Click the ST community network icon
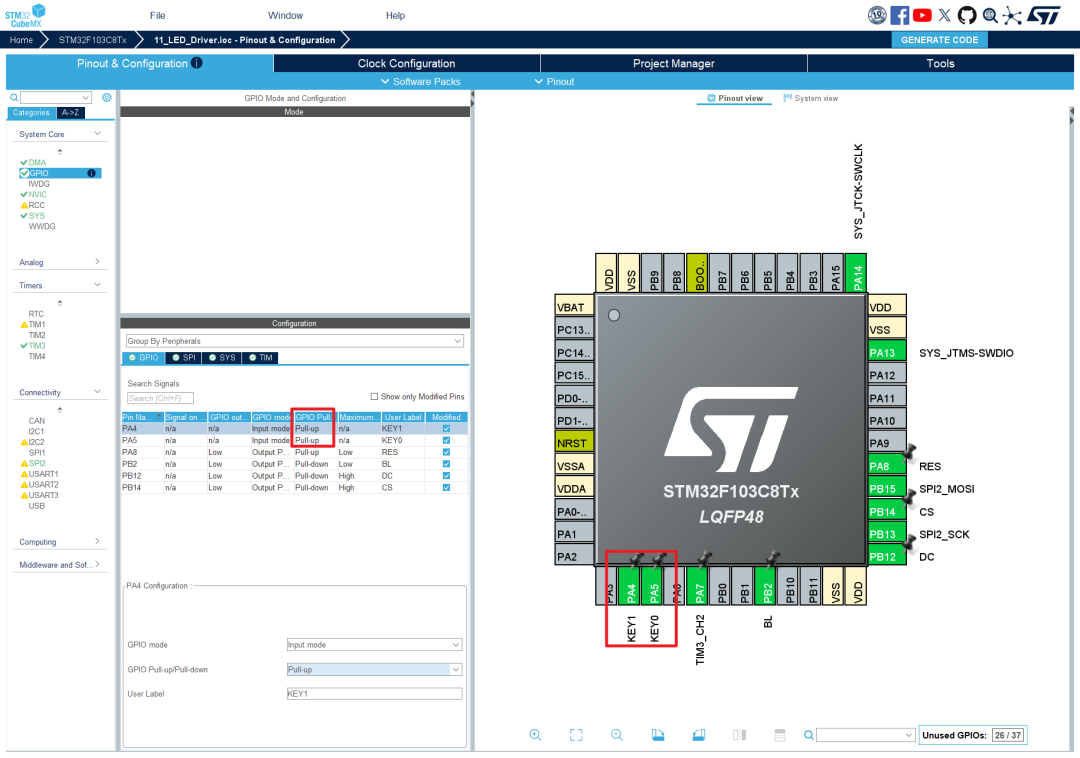This screenshot has height=758, width=1080. (1012, 15)
